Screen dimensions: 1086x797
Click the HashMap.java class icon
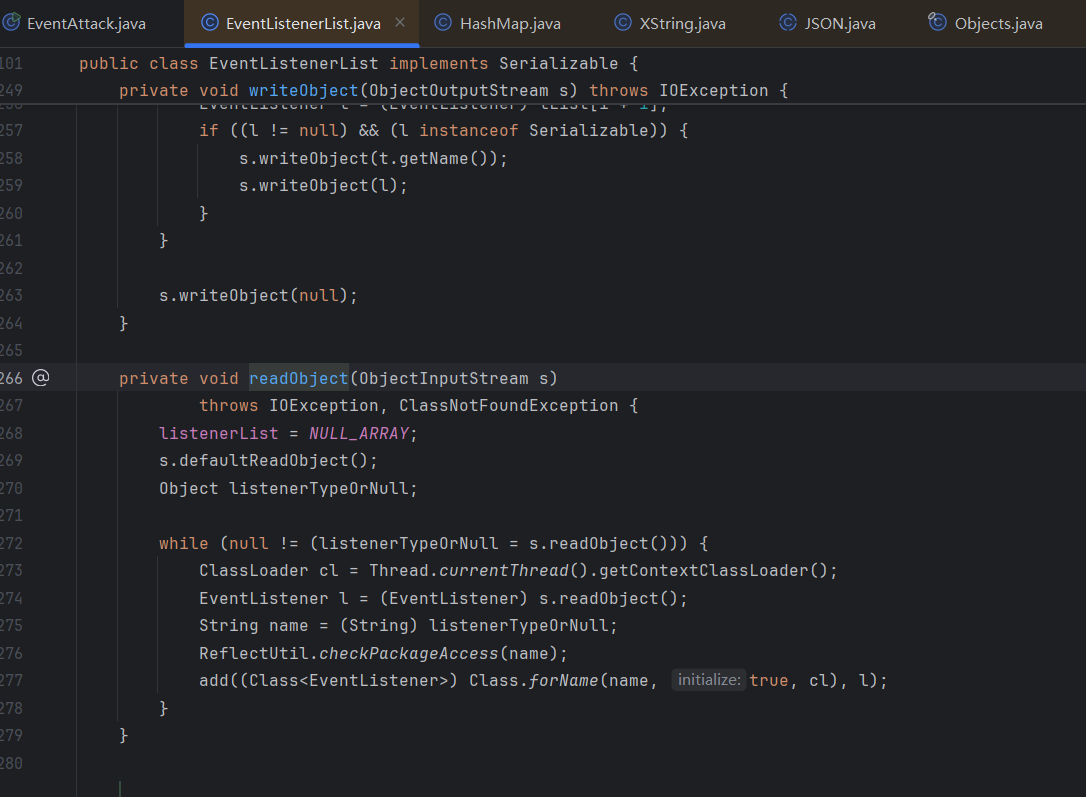pos(443,23)
